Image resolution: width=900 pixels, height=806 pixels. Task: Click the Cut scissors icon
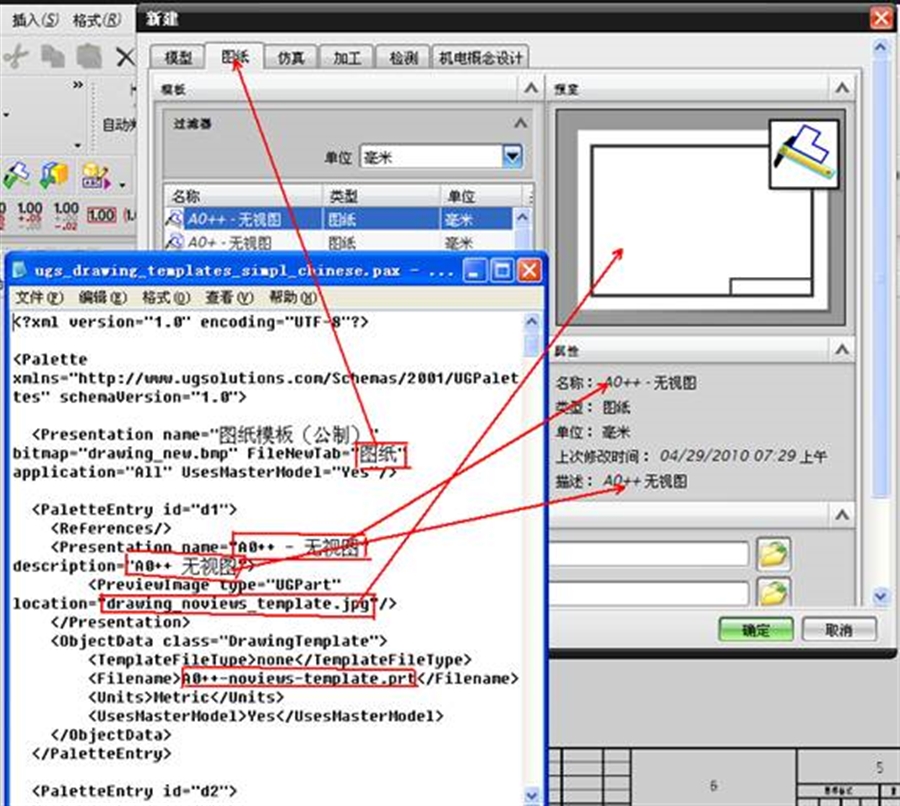click(x=16, y=57)
